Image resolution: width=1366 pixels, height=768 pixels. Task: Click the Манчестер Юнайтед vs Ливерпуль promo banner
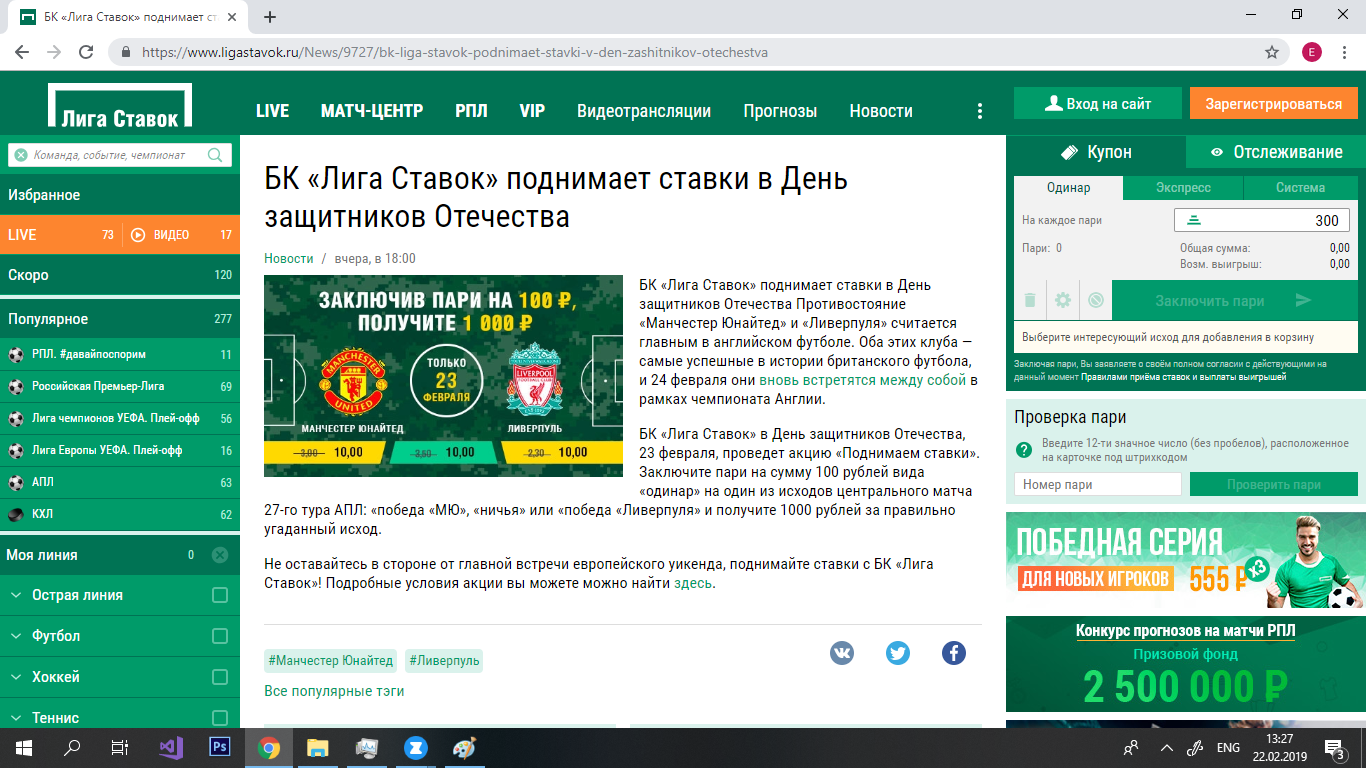(x=443, y=376)
